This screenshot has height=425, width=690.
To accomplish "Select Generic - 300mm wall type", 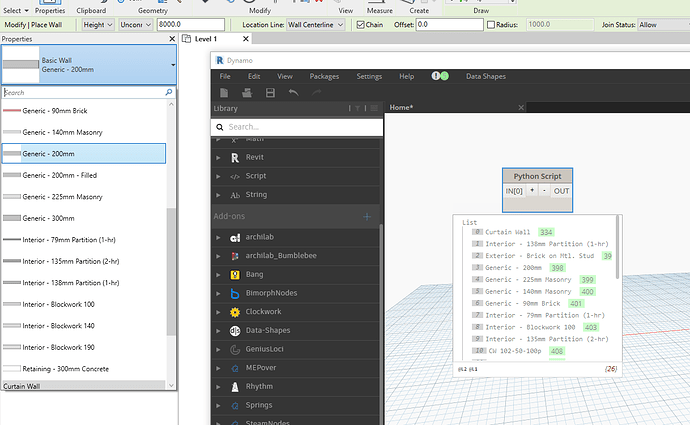I will click(84, 218).
